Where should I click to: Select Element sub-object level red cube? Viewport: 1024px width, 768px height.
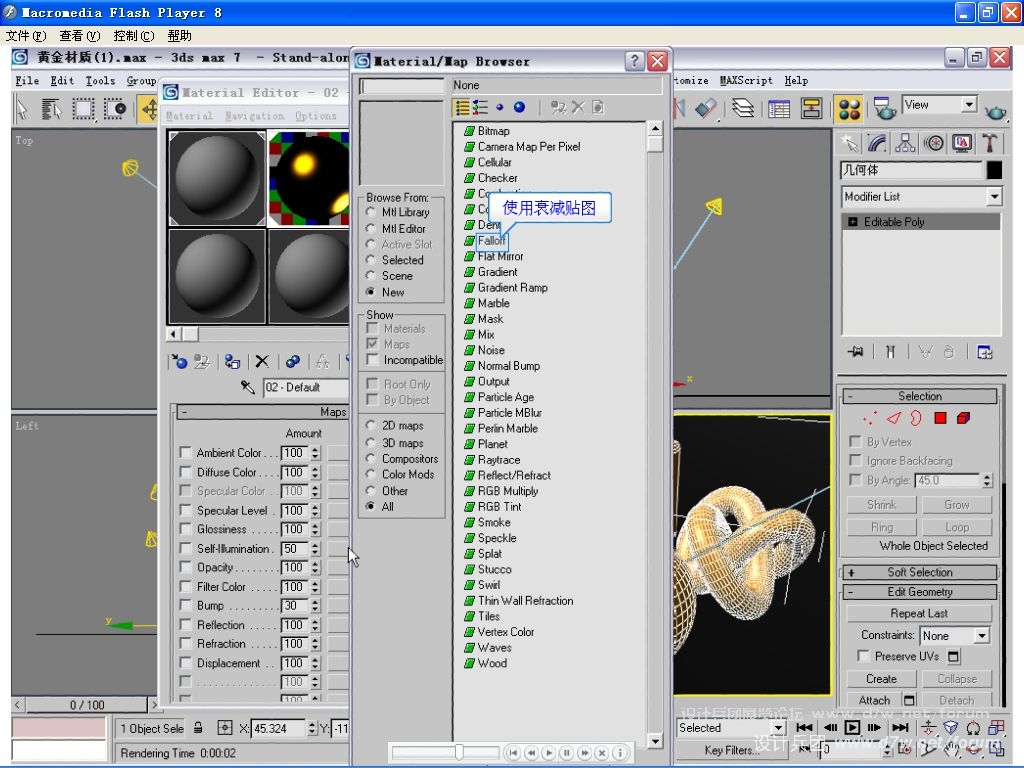(x=963, y=418)
